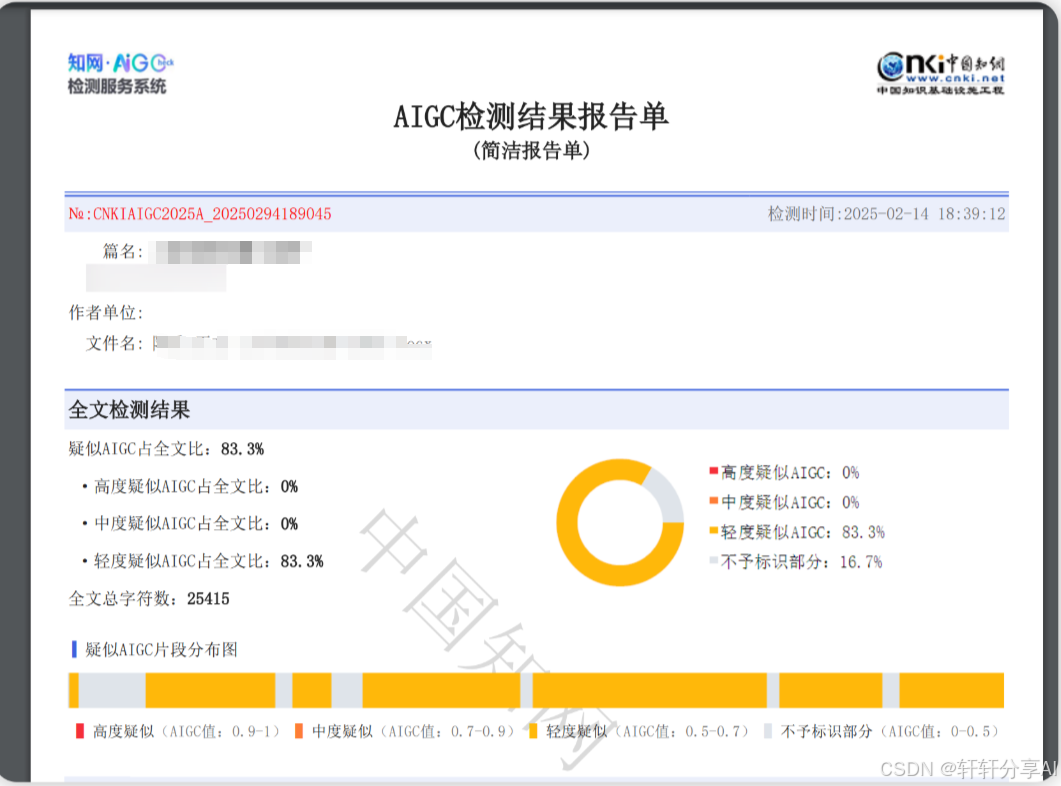Click the 作者单位 label

[x=106, y=313]
